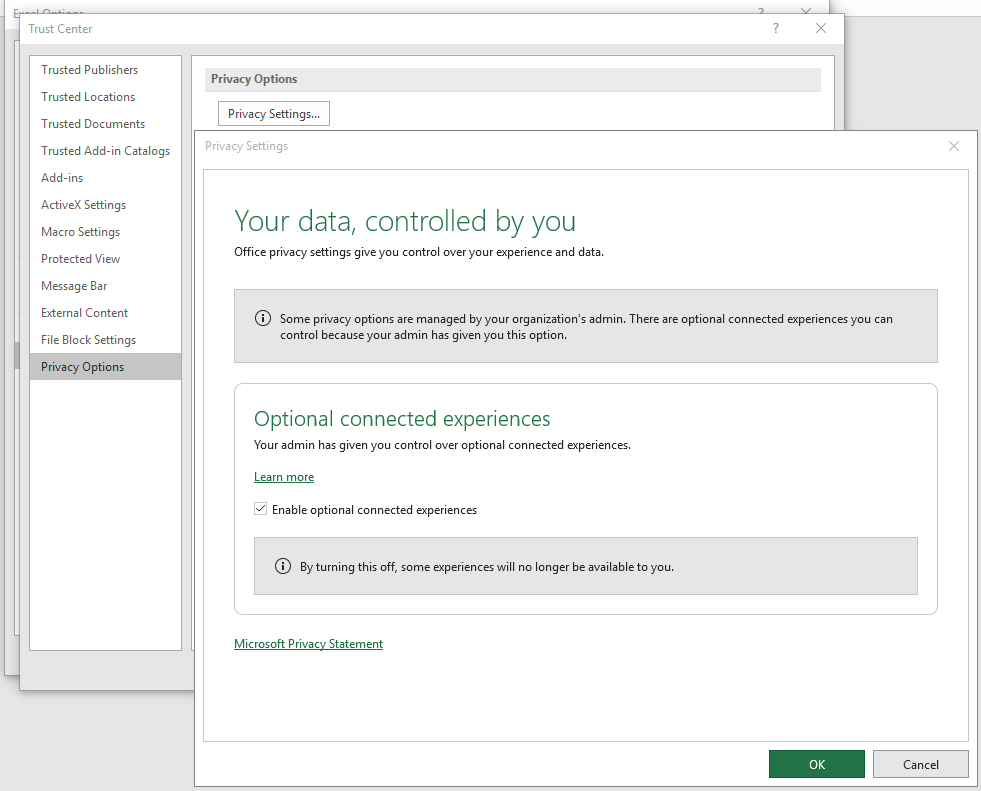The width and height of the screenshot is (981, 791).
Task: Open Macro Settings
Action: pos(80,231)
